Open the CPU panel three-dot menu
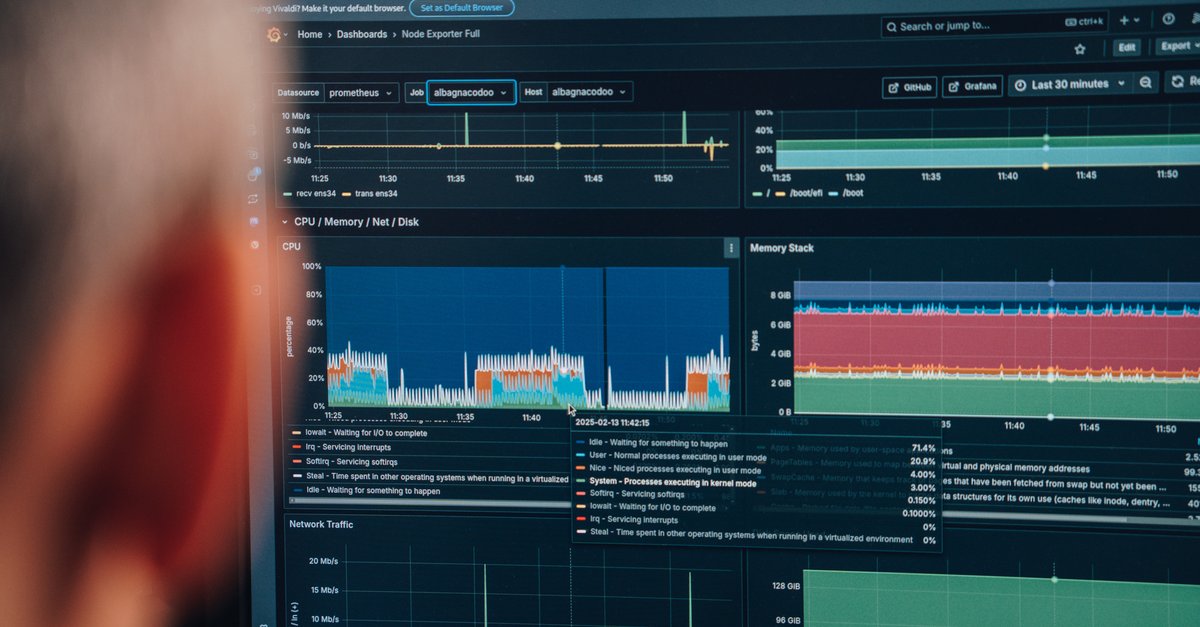This screenshot has width=1200, height=627. (731, 248)
